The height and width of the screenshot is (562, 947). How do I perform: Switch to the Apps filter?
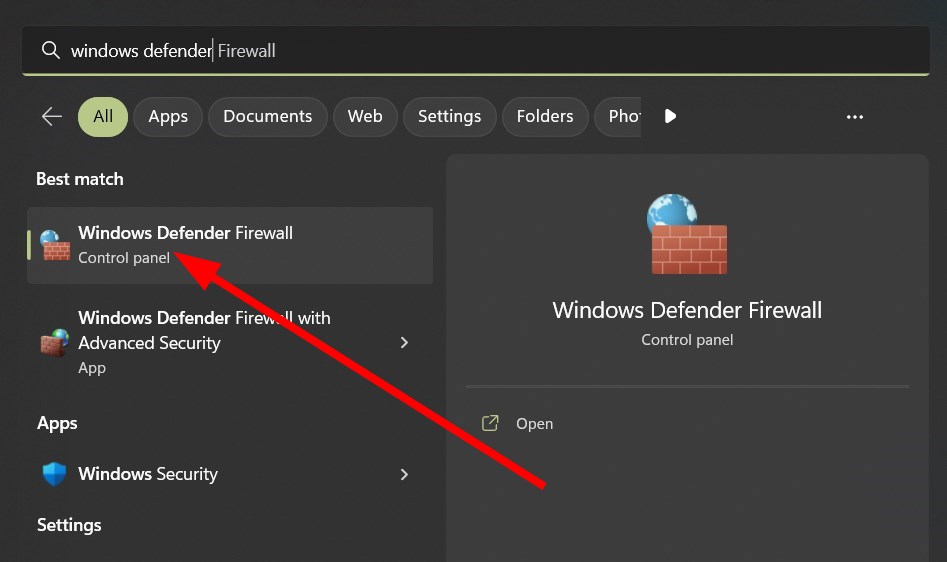[168, 117]
